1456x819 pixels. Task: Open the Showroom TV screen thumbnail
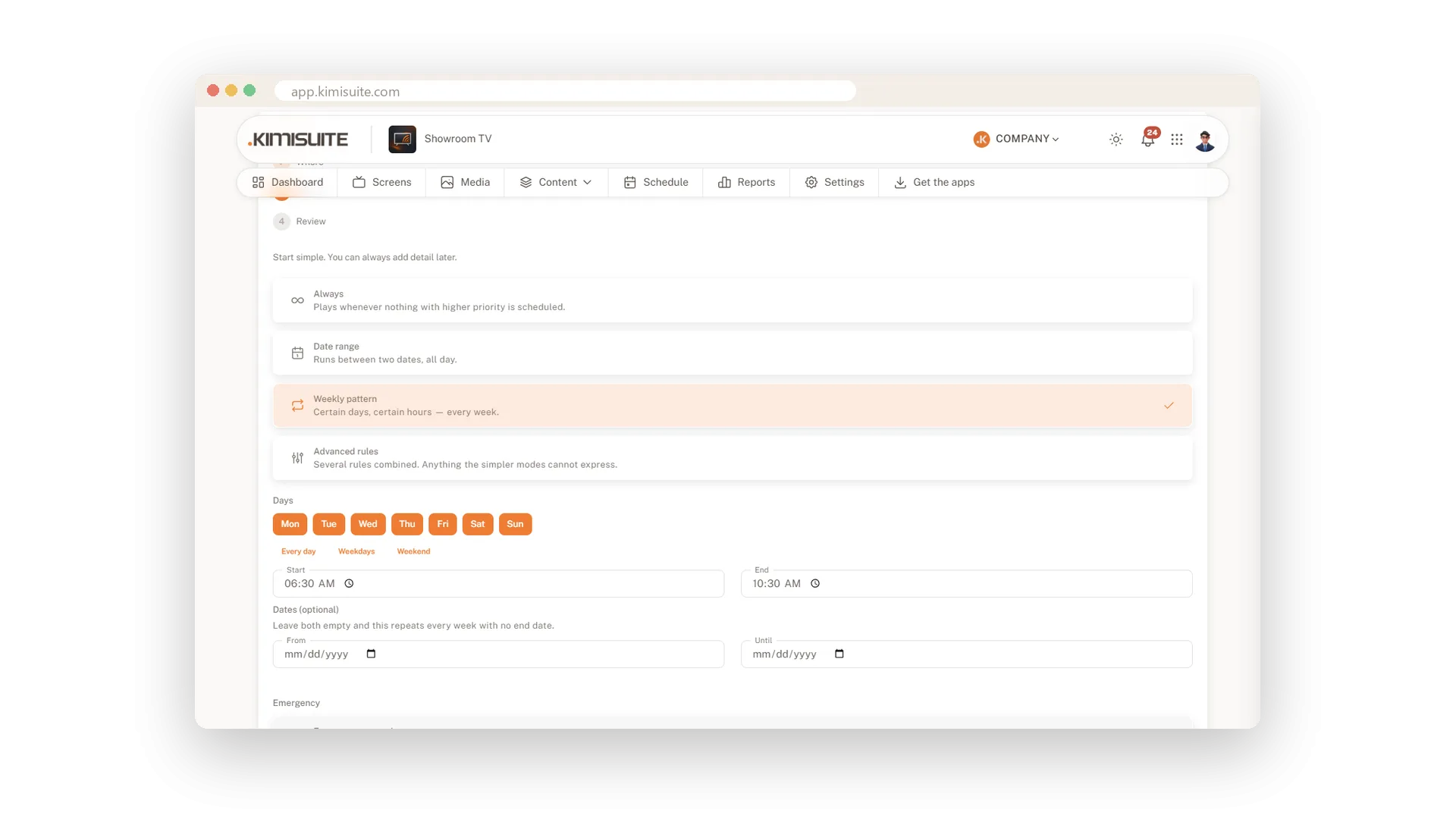point(402,139)
